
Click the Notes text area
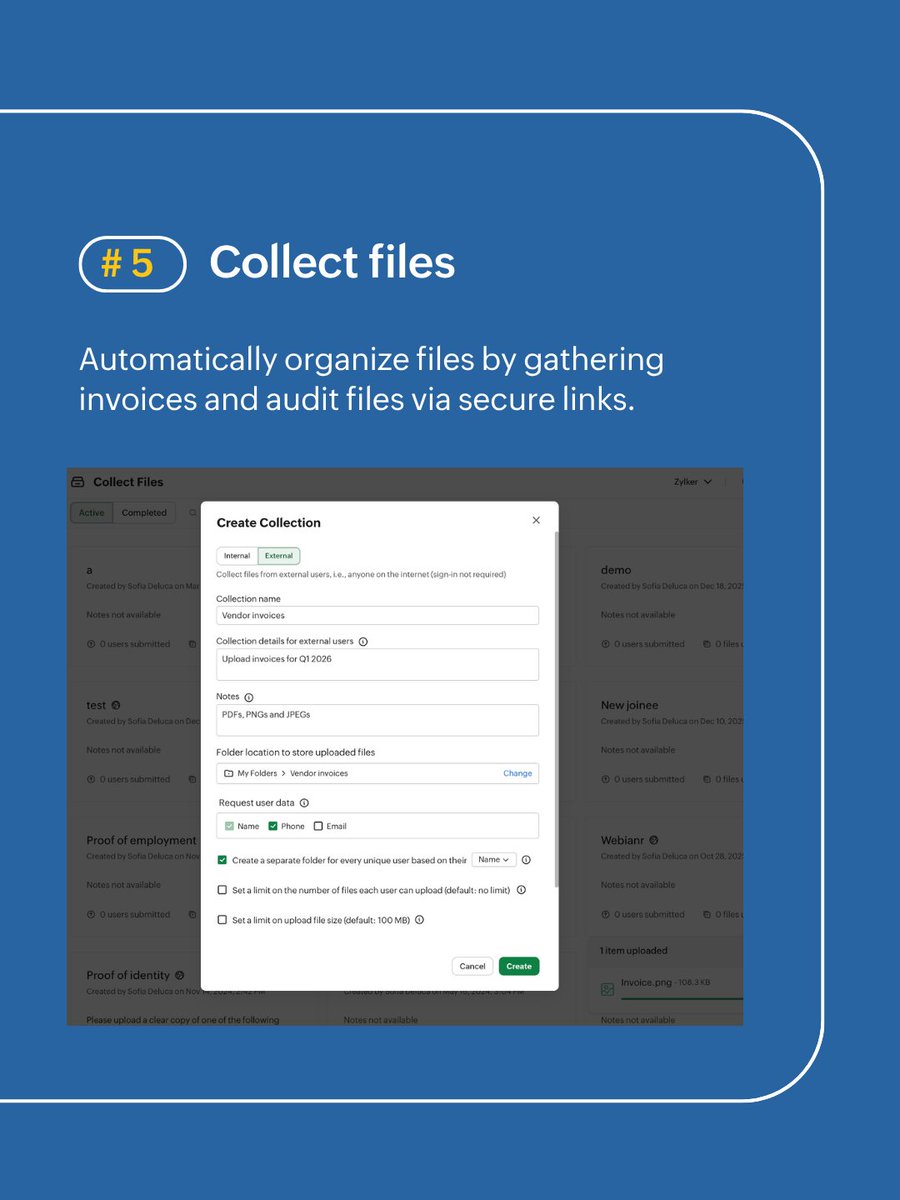(x=377, y=720)
